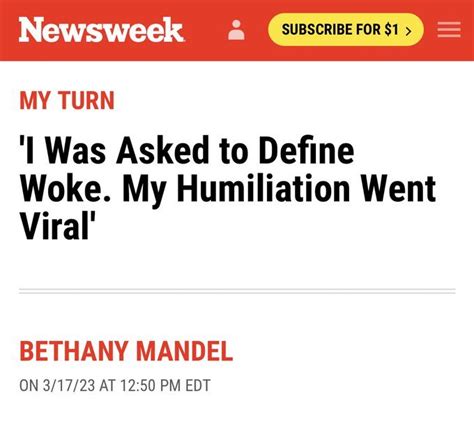Viewport: 474px width, 442px height.
Task: Tap the BETHANY MANDEL byline text
Action: tap(126, 351)
